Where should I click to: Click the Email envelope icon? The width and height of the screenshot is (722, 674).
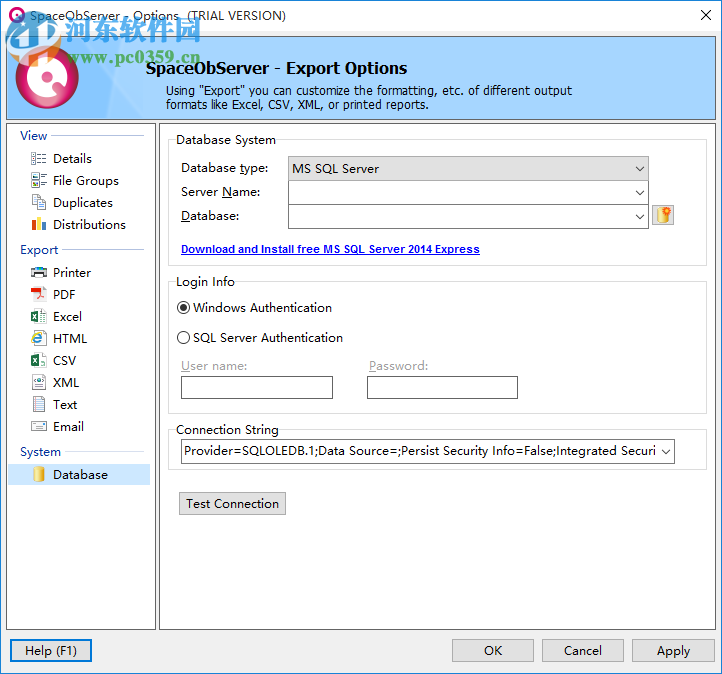(x=39, y=426)
